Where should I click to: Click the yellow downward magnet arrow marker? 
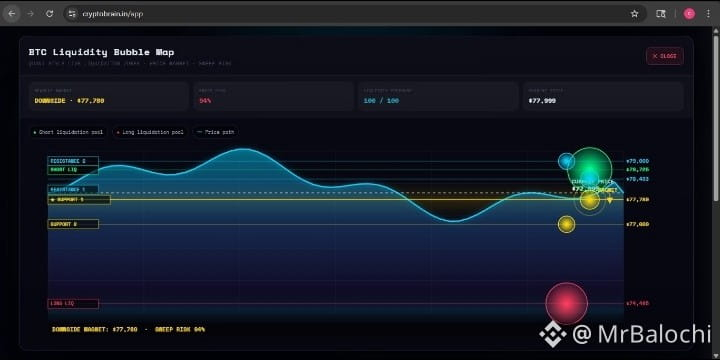tap(609, 200)
